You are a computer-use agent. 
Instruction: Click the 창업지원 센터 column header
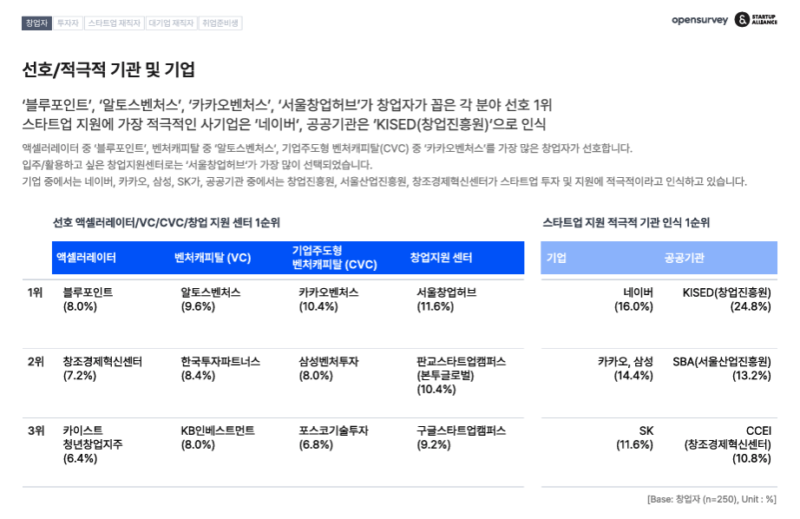coord(441,257)
